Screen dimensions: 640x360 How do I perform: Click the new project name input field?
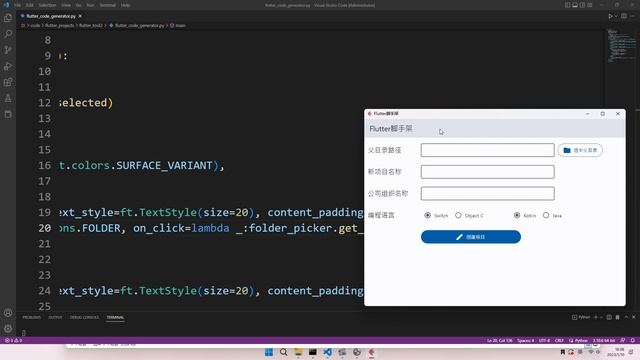coord(487,172)
